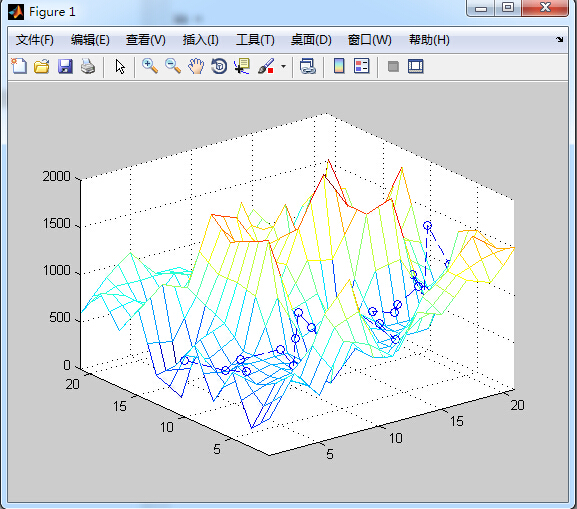Viewport: 577px width, 509px height.
Task: Insert Legend using toolbar icon
Action: pos(361,67)
